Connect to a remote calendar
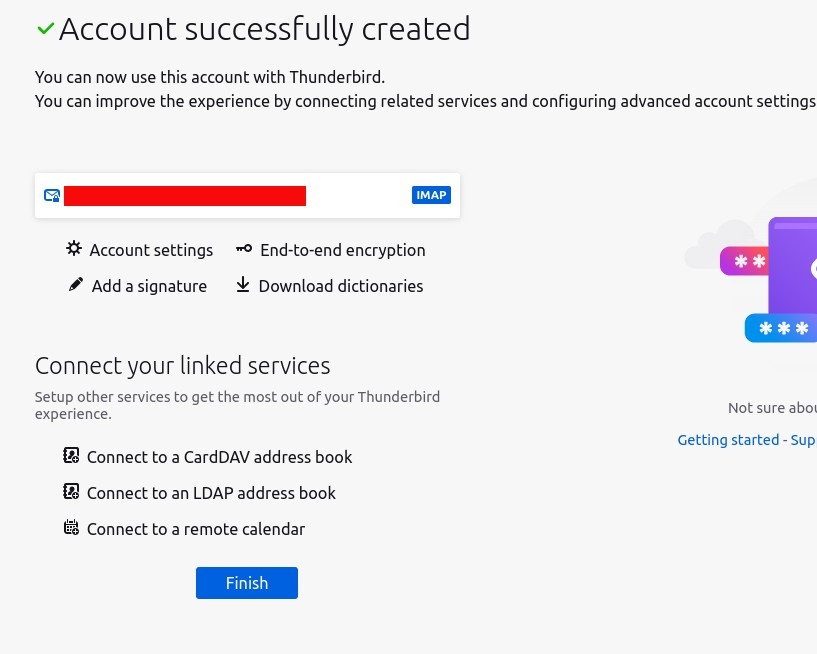 pyautogui.click(x=195, y=529)
